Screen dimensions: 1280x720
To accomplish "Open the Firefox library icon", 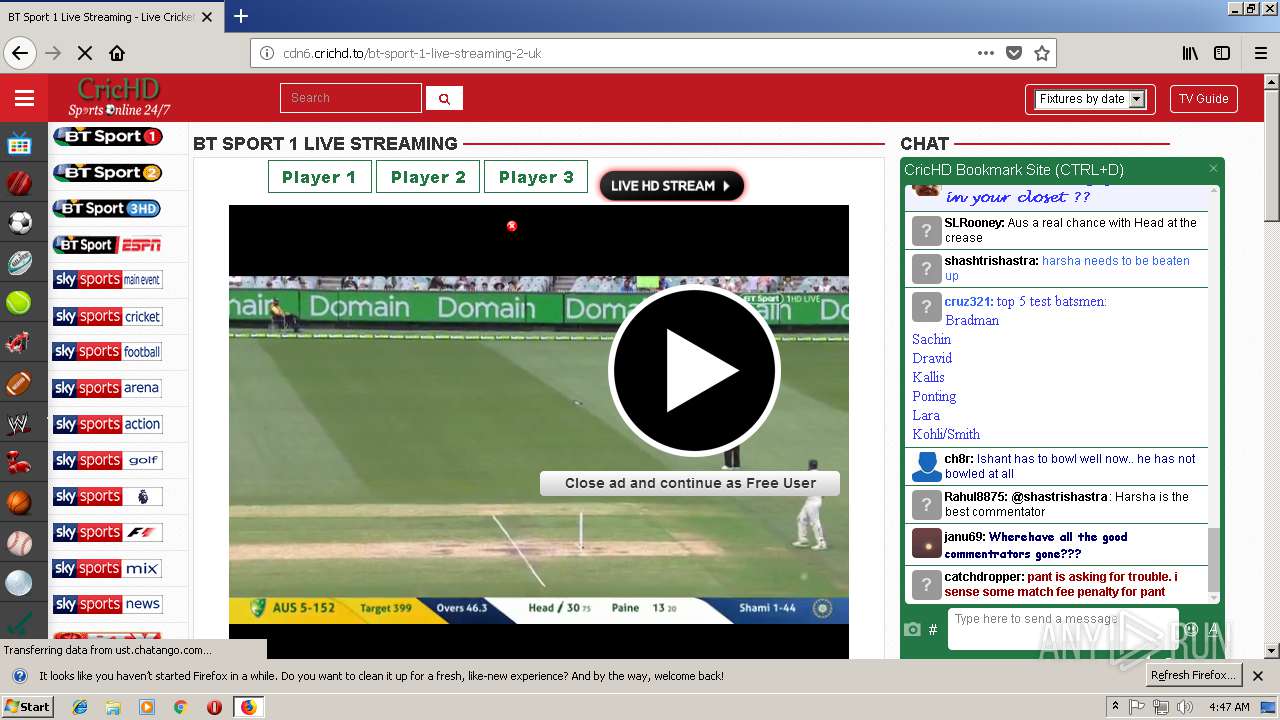I will tap(1190, 53).
